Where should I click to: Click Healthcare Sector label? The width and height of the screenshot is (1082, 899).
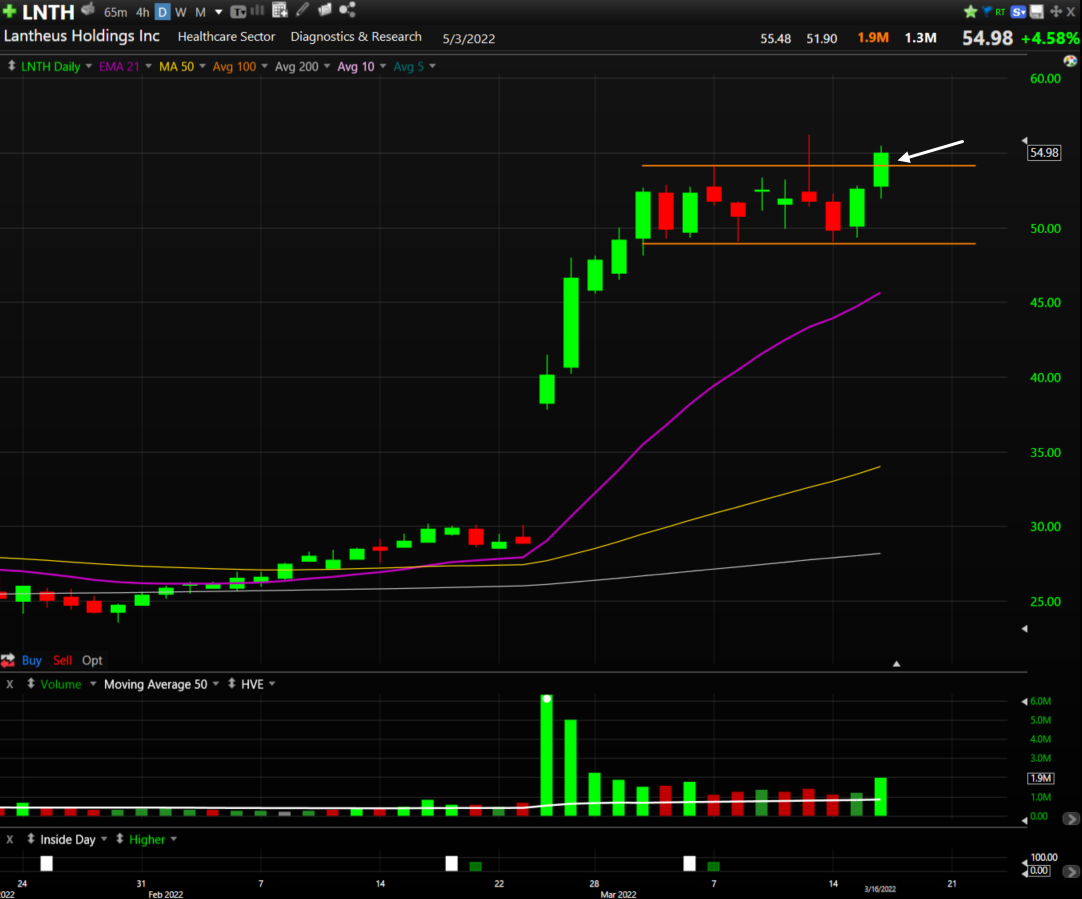point(226,37)
